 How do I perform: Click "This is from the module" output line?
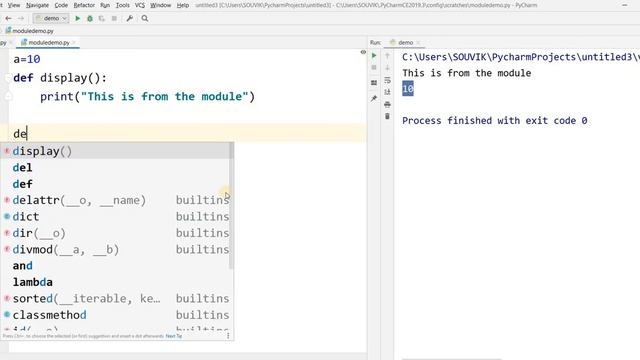(x=467, y=73)
